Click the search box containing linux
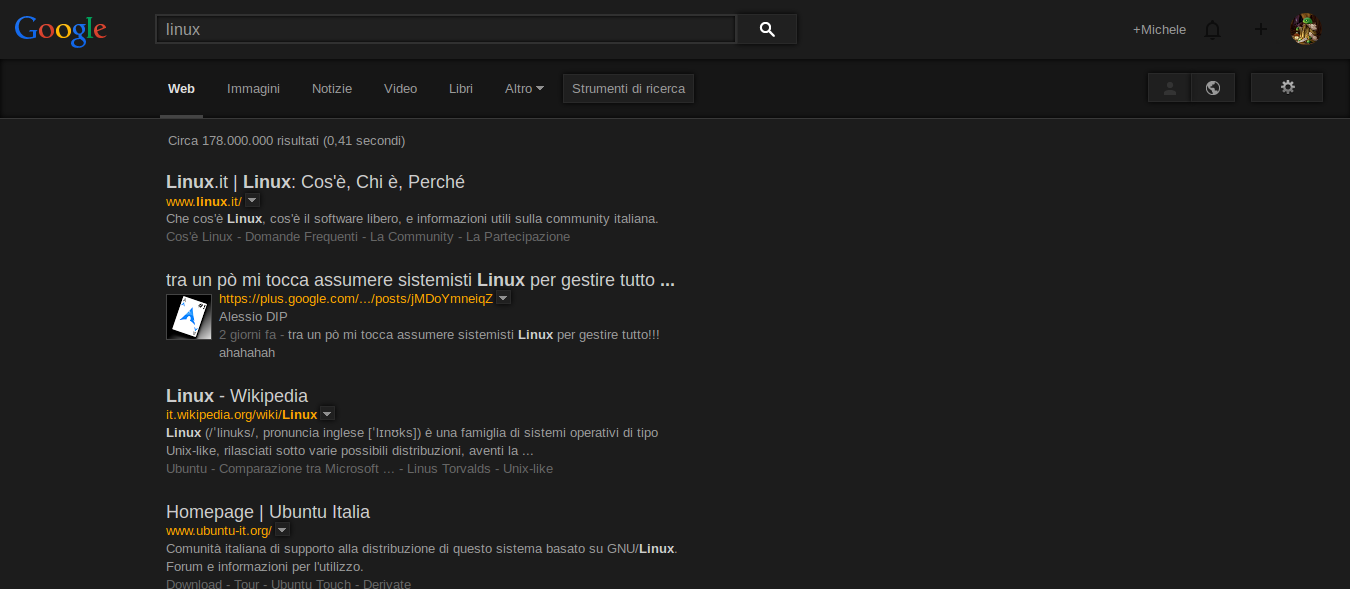The height and width of the screenshot is (589, 1350). pyautogui.click(x=445, y=29)
